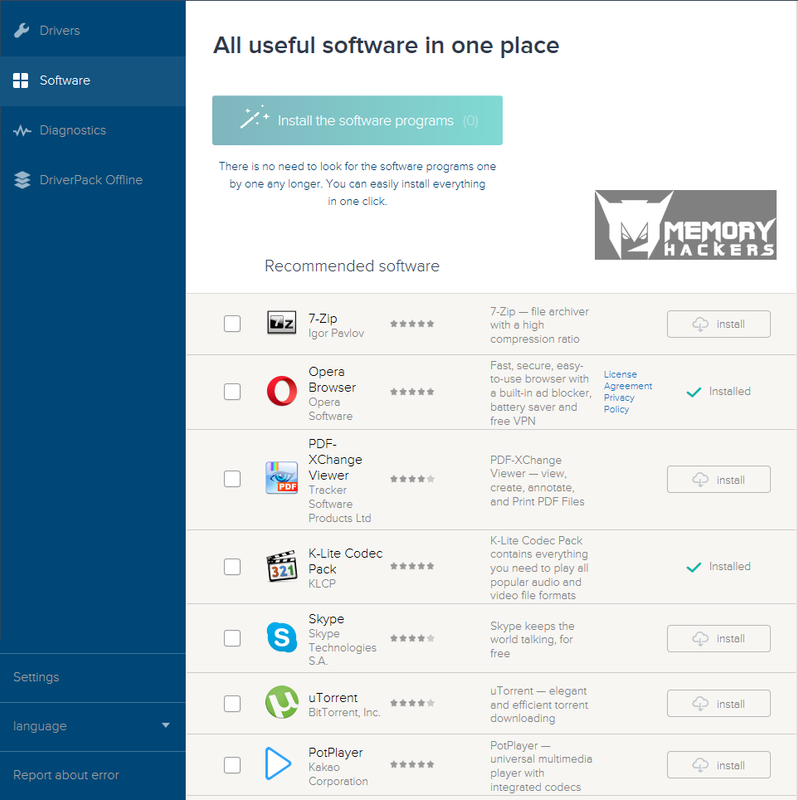The height and width of the screenshot is (800, 798).
Task: Click the Skype logo icon
Action: click(x=282, y=637)
